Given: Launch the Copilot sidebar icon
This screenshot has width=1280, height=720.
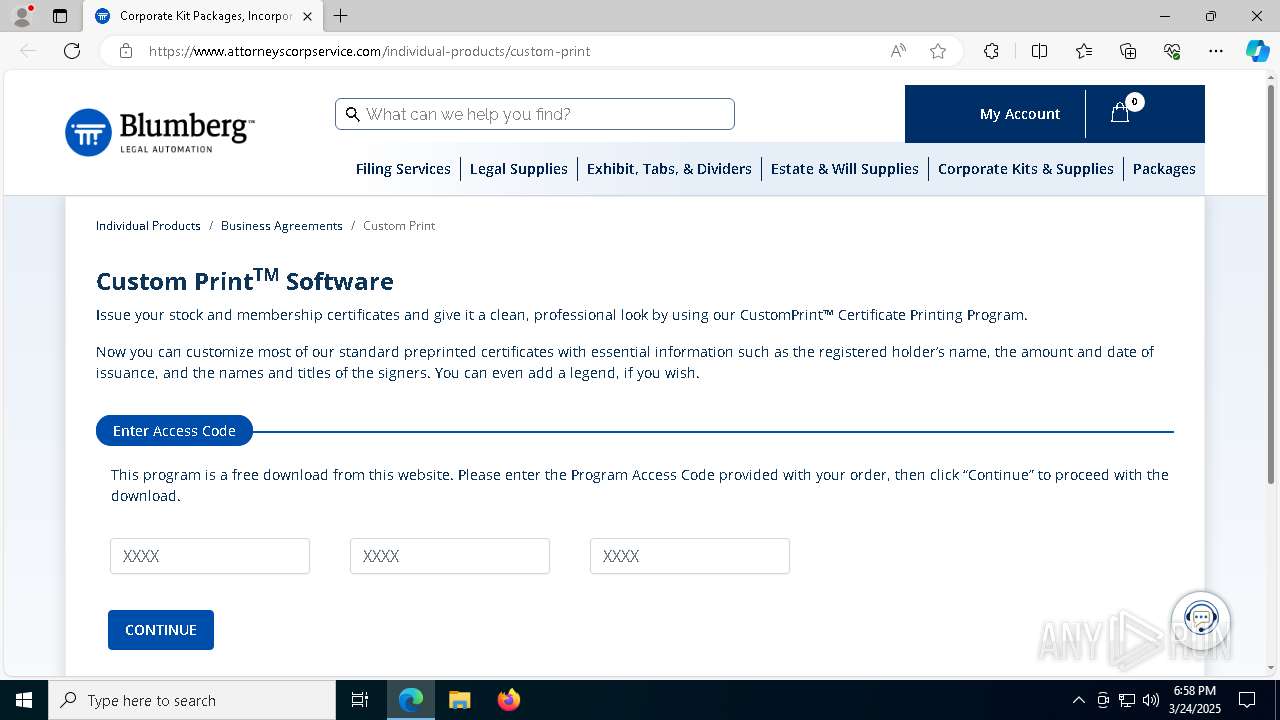Looking at the screenshot, I should pos(1257,51).
